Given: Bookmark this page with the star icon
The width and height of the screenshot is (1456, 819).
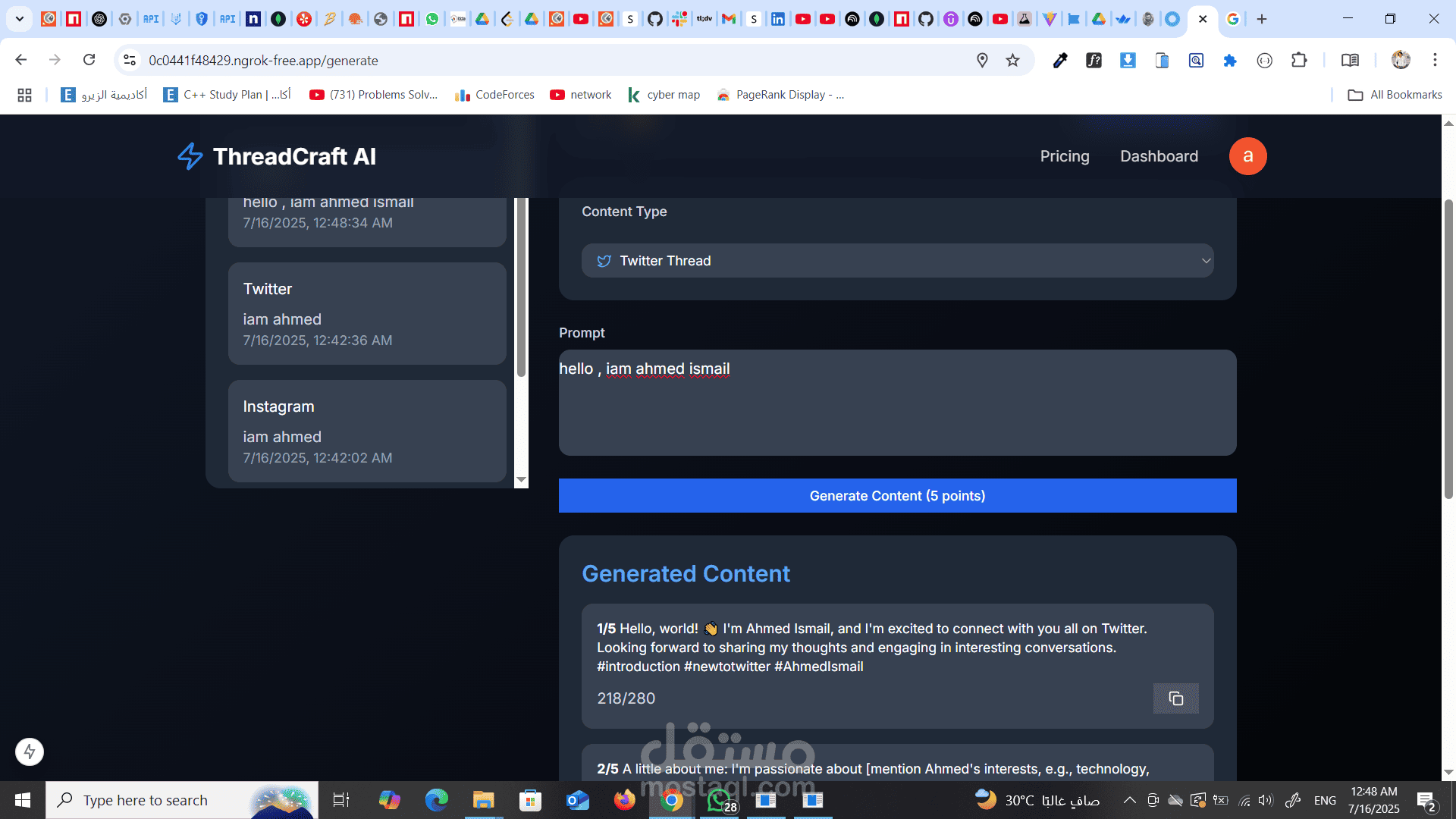Looking at the screenshot, I should 1012,61.
